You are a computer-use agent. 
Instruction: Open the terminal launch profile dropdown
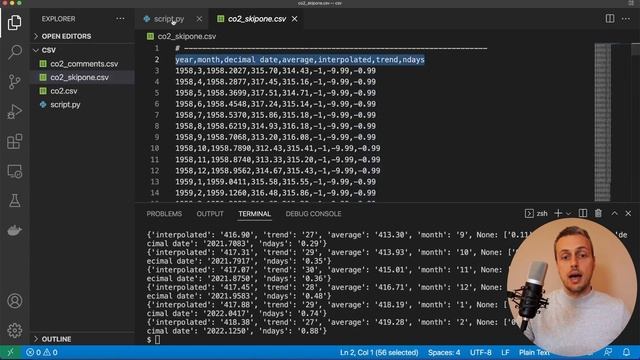[568, 213]
